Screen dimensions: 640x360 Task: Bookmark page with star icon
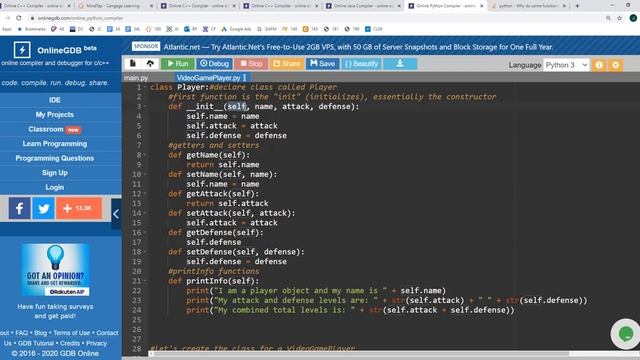coord(620,18)
